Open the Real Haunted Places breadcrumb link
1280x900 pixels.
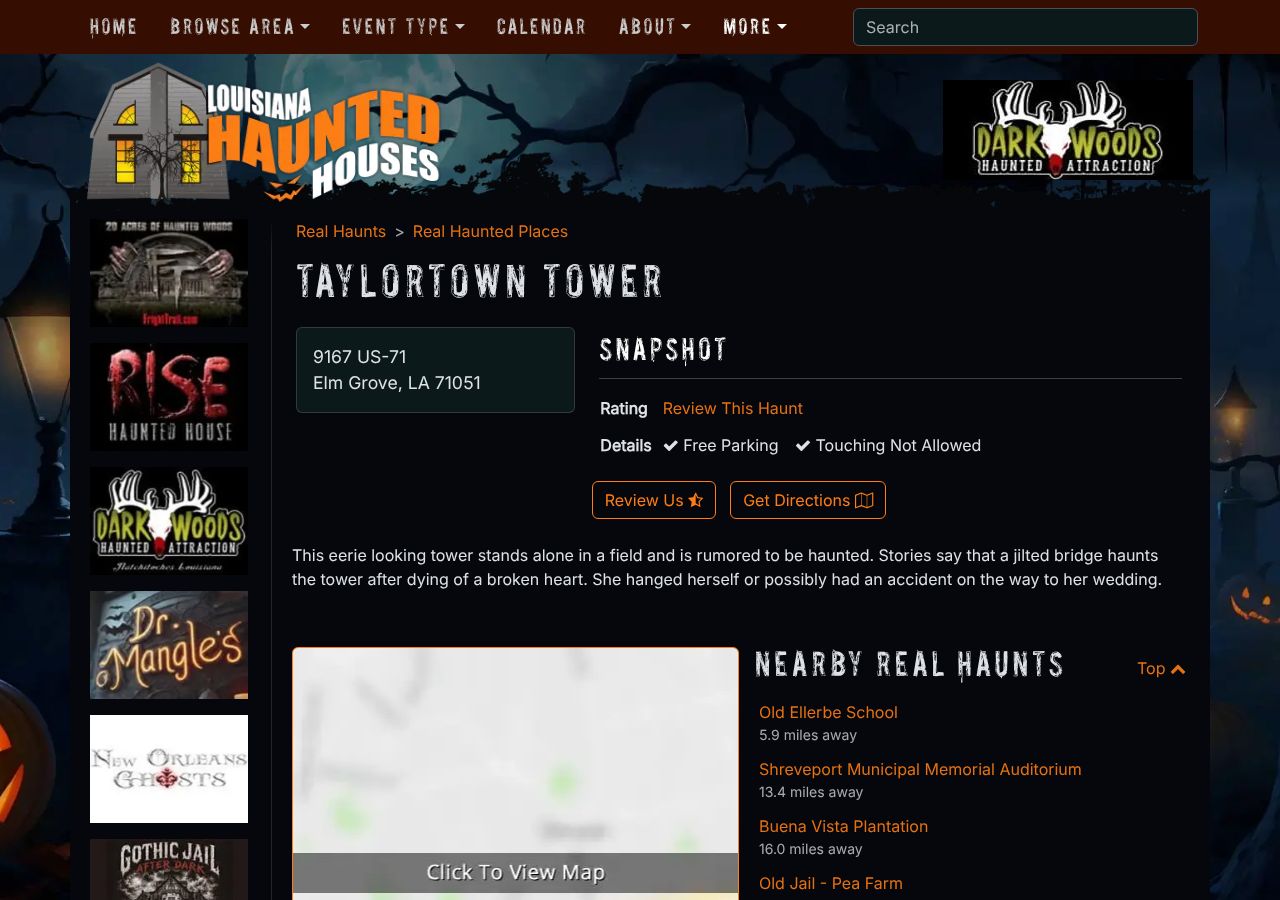(490, 231)
